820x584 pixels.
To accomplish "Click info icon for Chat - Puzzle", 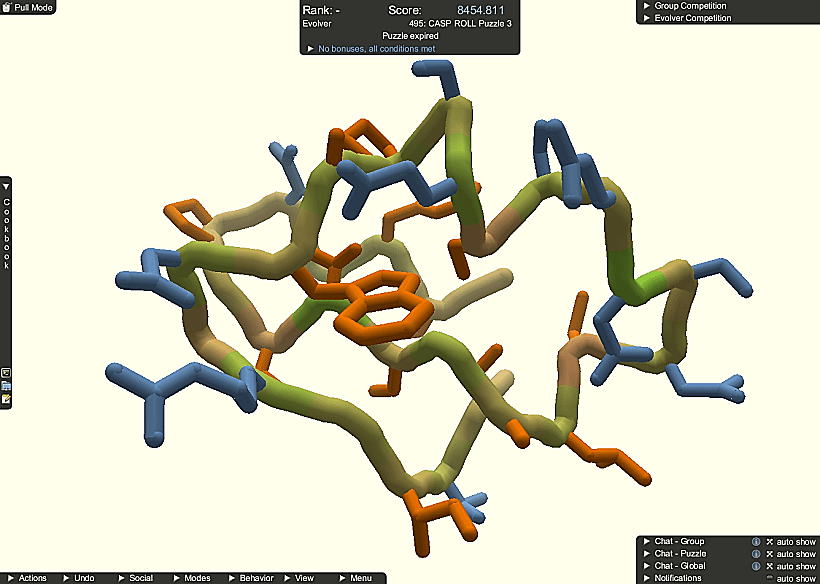I will tap(756, 554).
